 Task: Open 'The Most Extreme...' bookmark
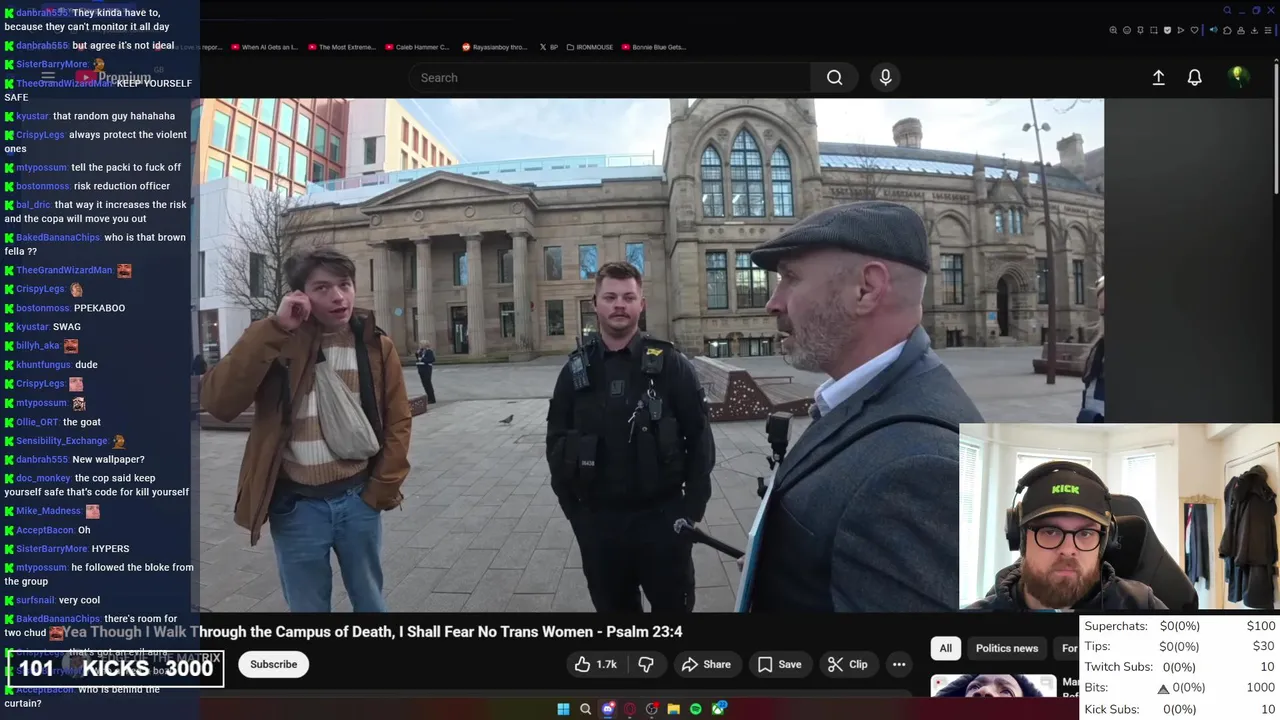tap(342, 47)
